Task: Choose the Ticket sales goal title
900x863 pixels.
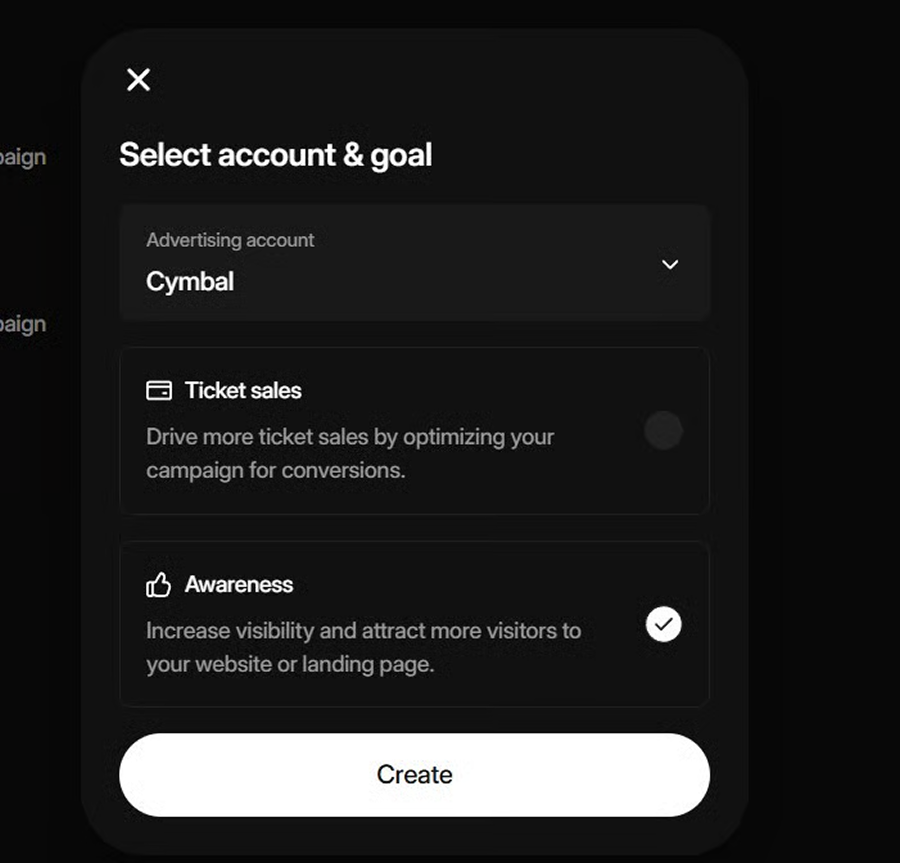Action: click(243, 390)
